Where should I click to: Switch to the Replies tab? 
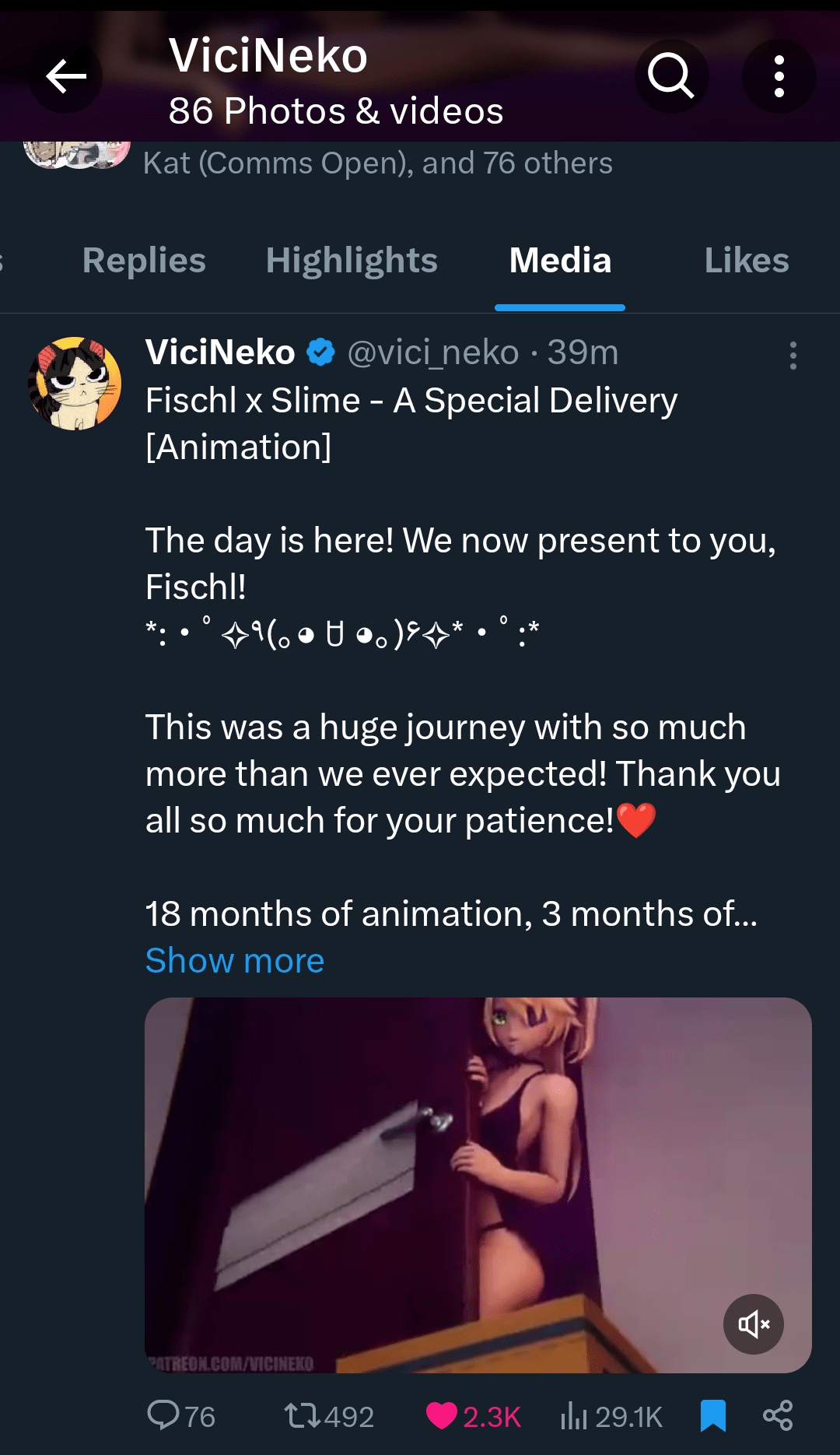click(144, 261)
